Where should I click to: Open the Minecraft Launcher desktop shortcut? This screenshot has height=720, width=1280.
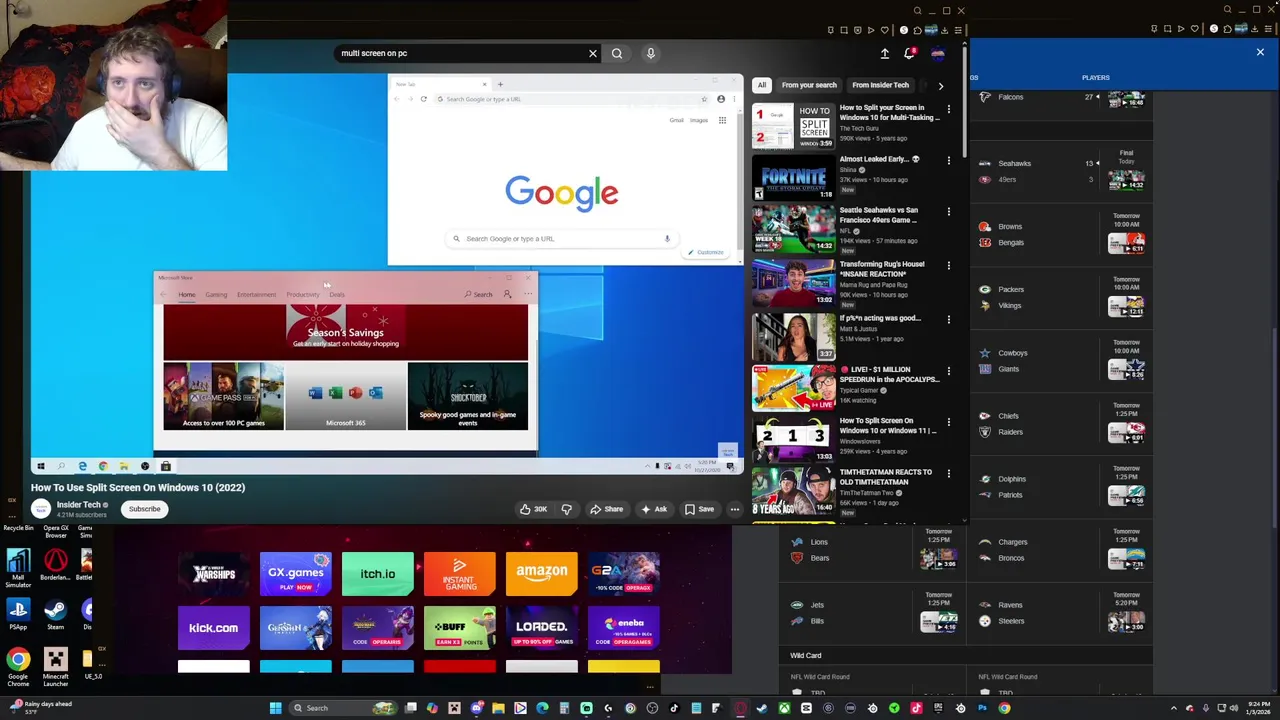(x=55, y=667)
